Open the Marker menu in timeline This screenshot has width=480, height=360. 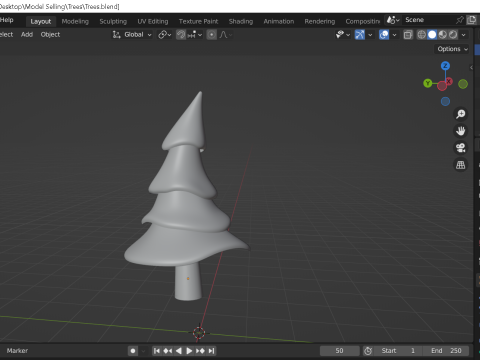(17, 351)
